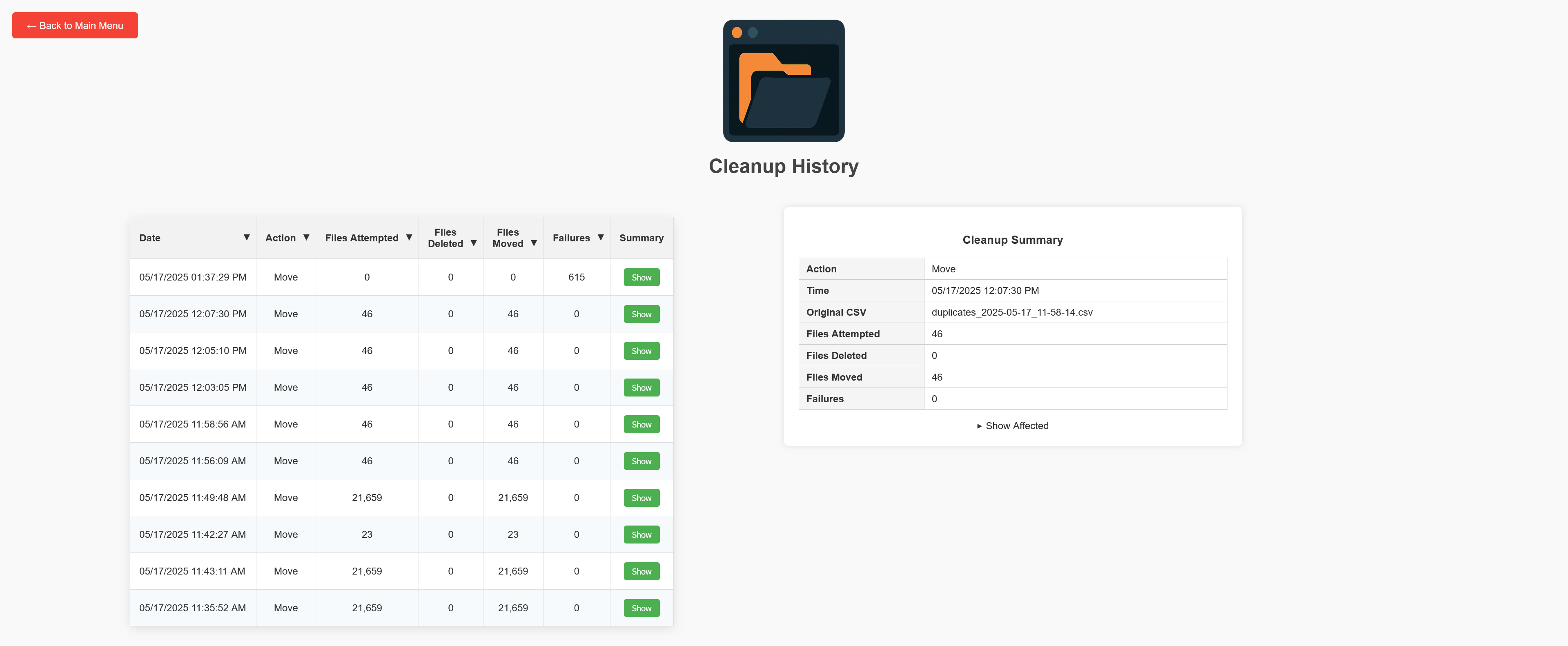The width and height of the screenshot is (1568, 646).
Task: Click the Cleanup History page heading
Action: coord(784,166)
